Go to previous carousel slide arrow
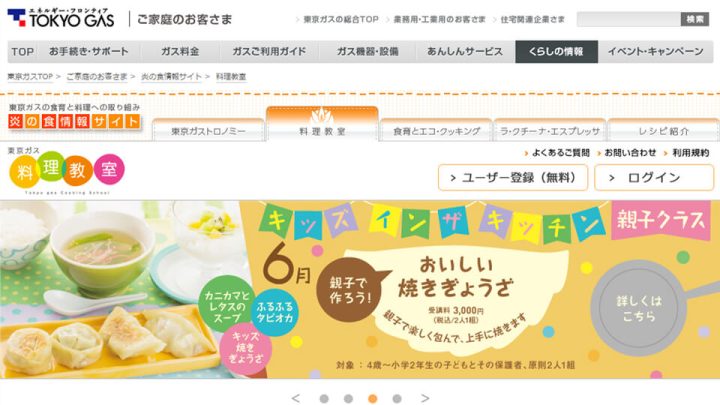Screen dimensions: 720x405 point(296,398)
